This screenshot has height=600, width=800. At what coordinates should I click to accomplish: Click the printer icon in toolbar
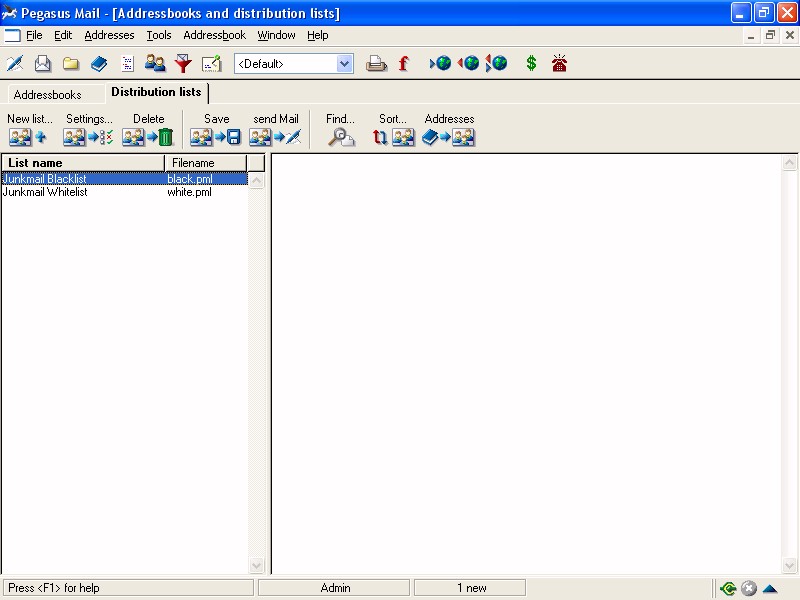coord(376,64)
